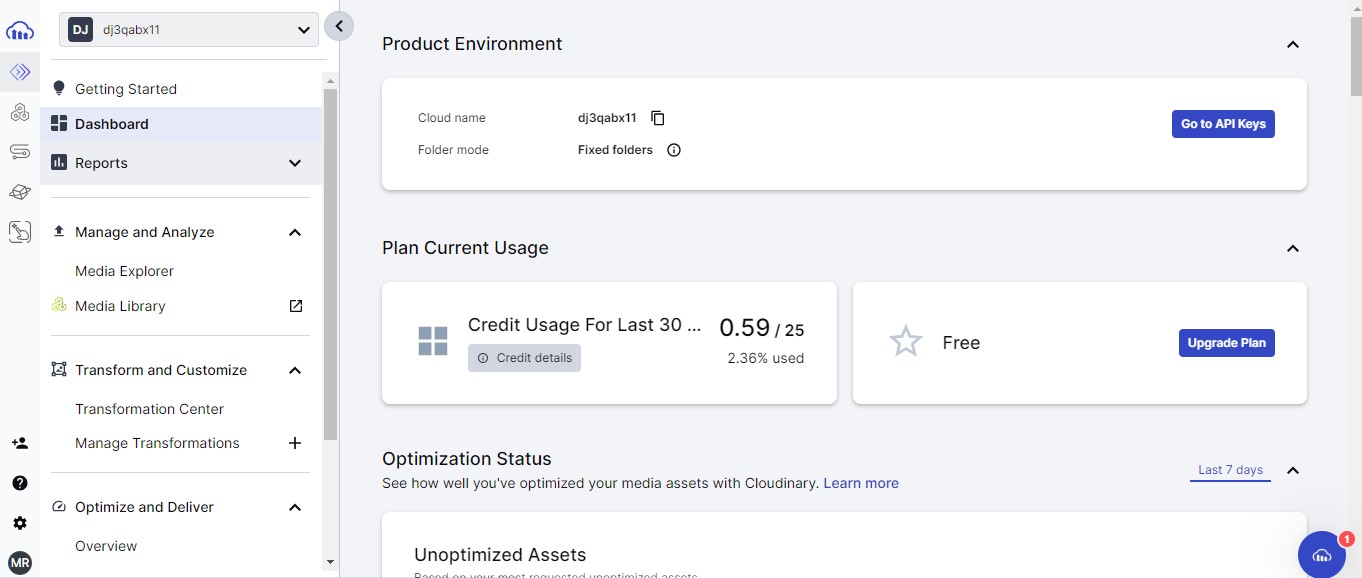Screen dimensions: 1362x578
Task: Collapse the Plan Current Usage section
Action: [x=1292, y=248]
